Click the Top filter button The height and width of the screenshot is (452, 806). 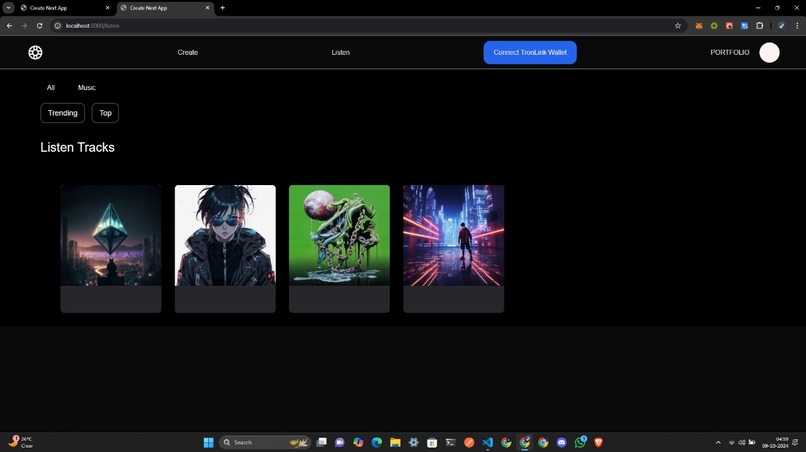click(x=105, y=113)
